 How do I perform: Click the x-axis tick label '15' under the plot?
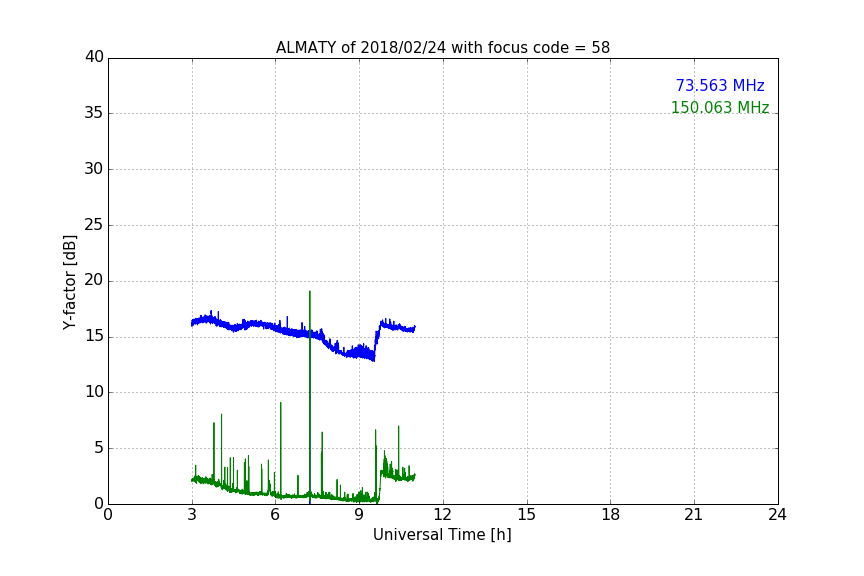click(x=527, y=515)
